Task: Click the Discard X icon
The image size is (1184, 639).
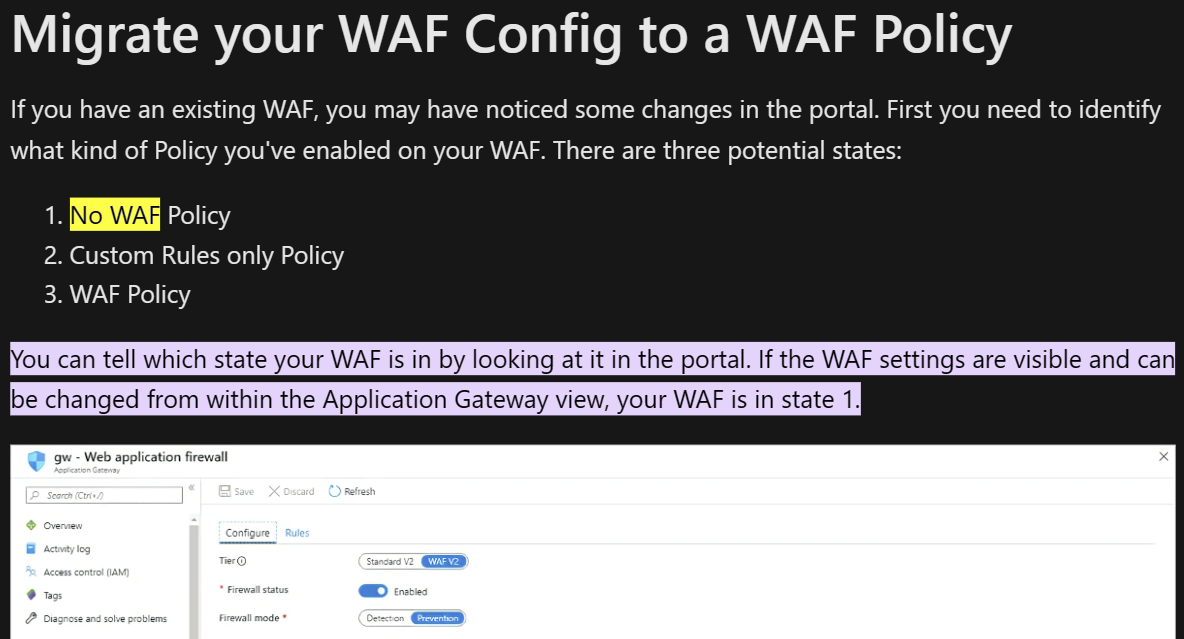Action: (x=274, y=491)
